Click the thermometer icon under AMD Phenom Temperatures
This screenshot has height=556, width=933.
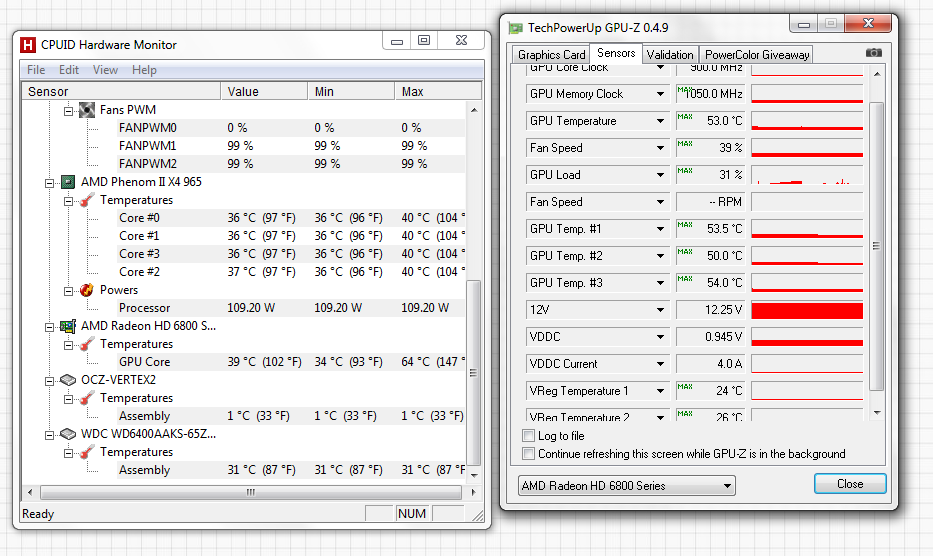point(87,200)
